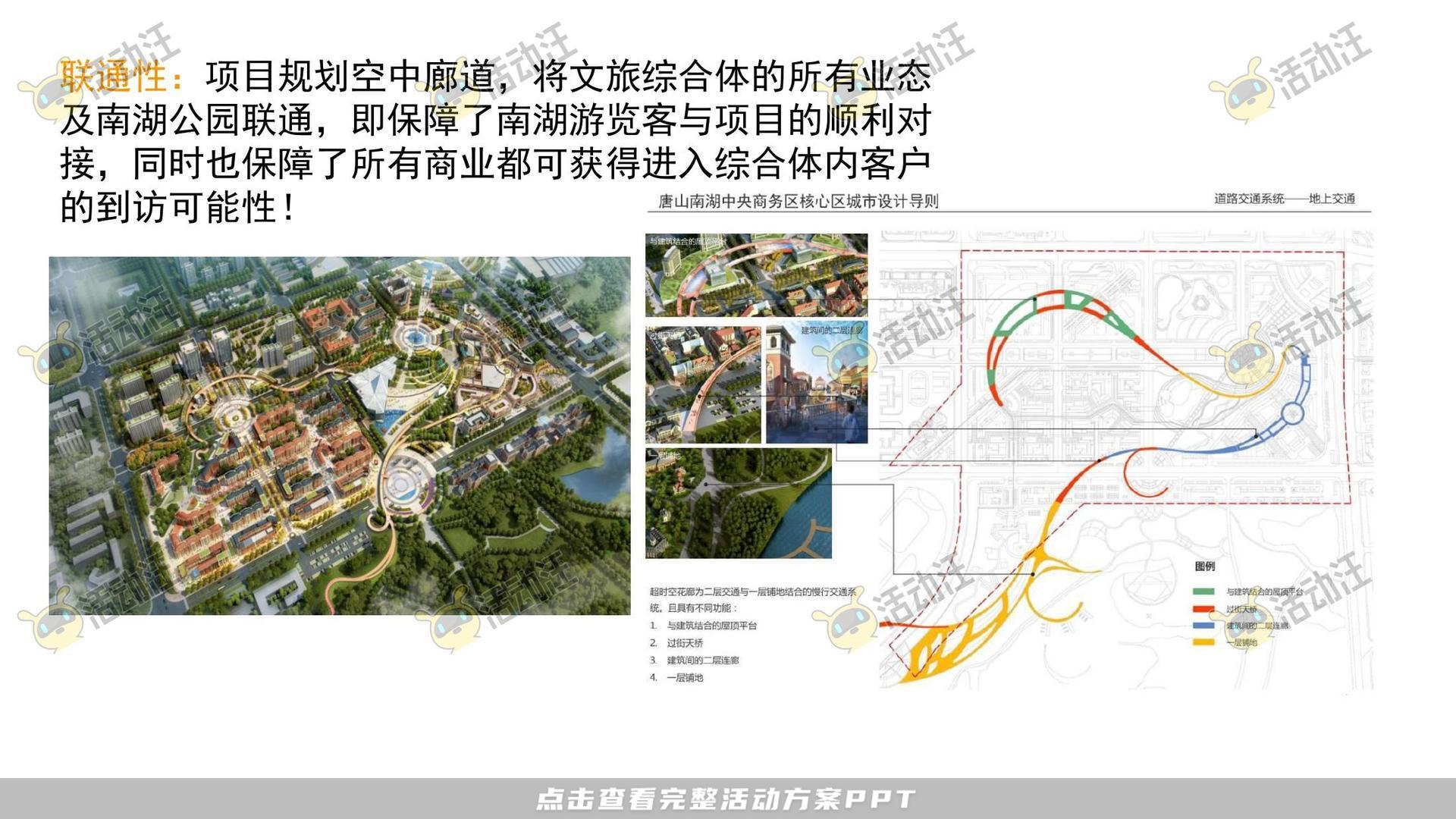Click the yellow legend swatch for 一层铺地

click(1203, 642)
